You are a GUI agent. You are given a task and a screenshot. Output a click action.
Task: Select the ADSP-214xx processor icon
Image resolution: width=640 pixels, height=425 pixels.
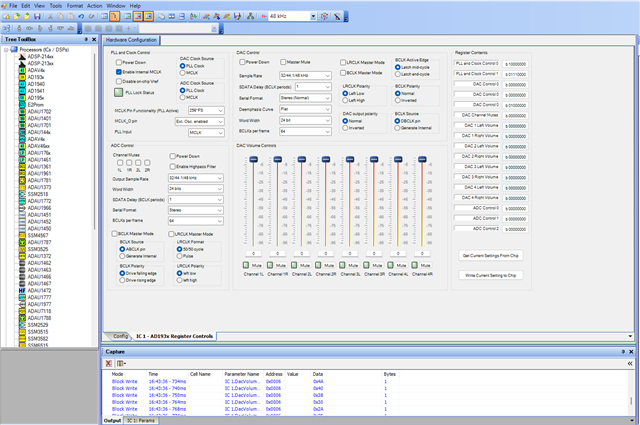coord(22,56)
